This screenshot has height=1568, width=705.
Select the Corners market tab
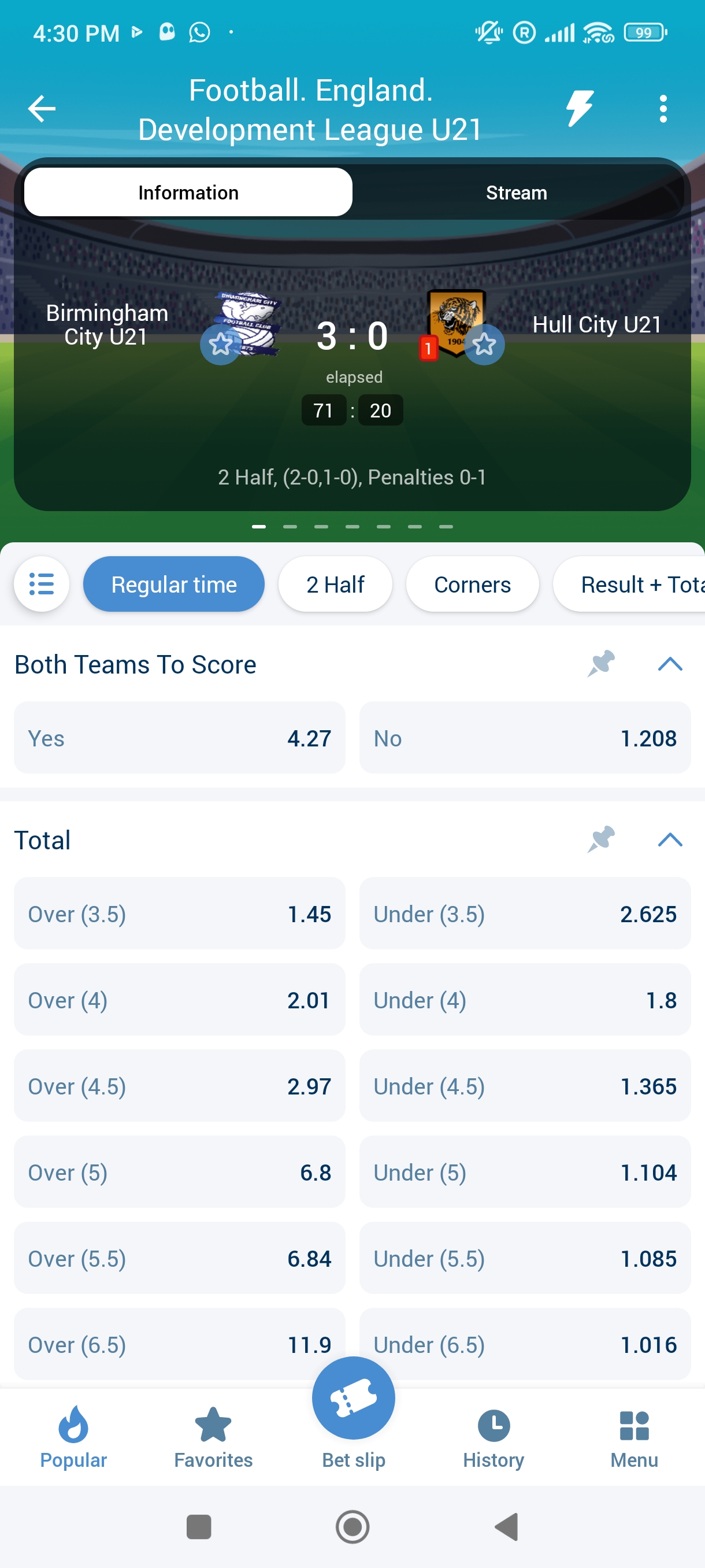[472, 585]
